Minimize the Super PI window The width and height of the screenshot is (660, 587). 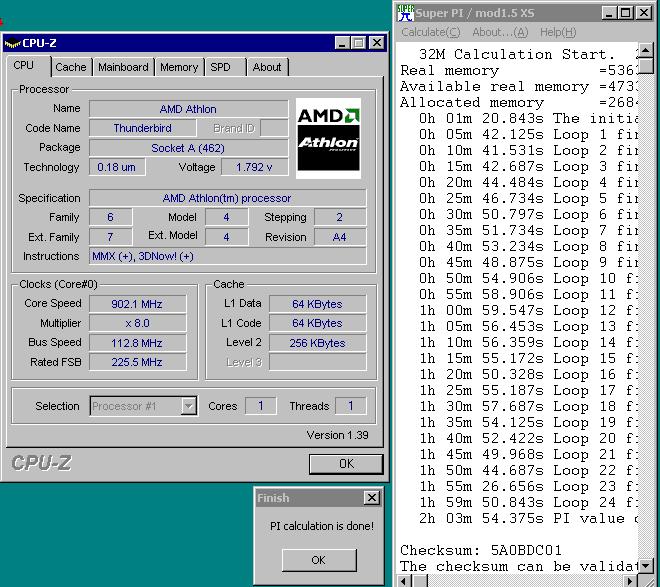click(x=609, y=13)
